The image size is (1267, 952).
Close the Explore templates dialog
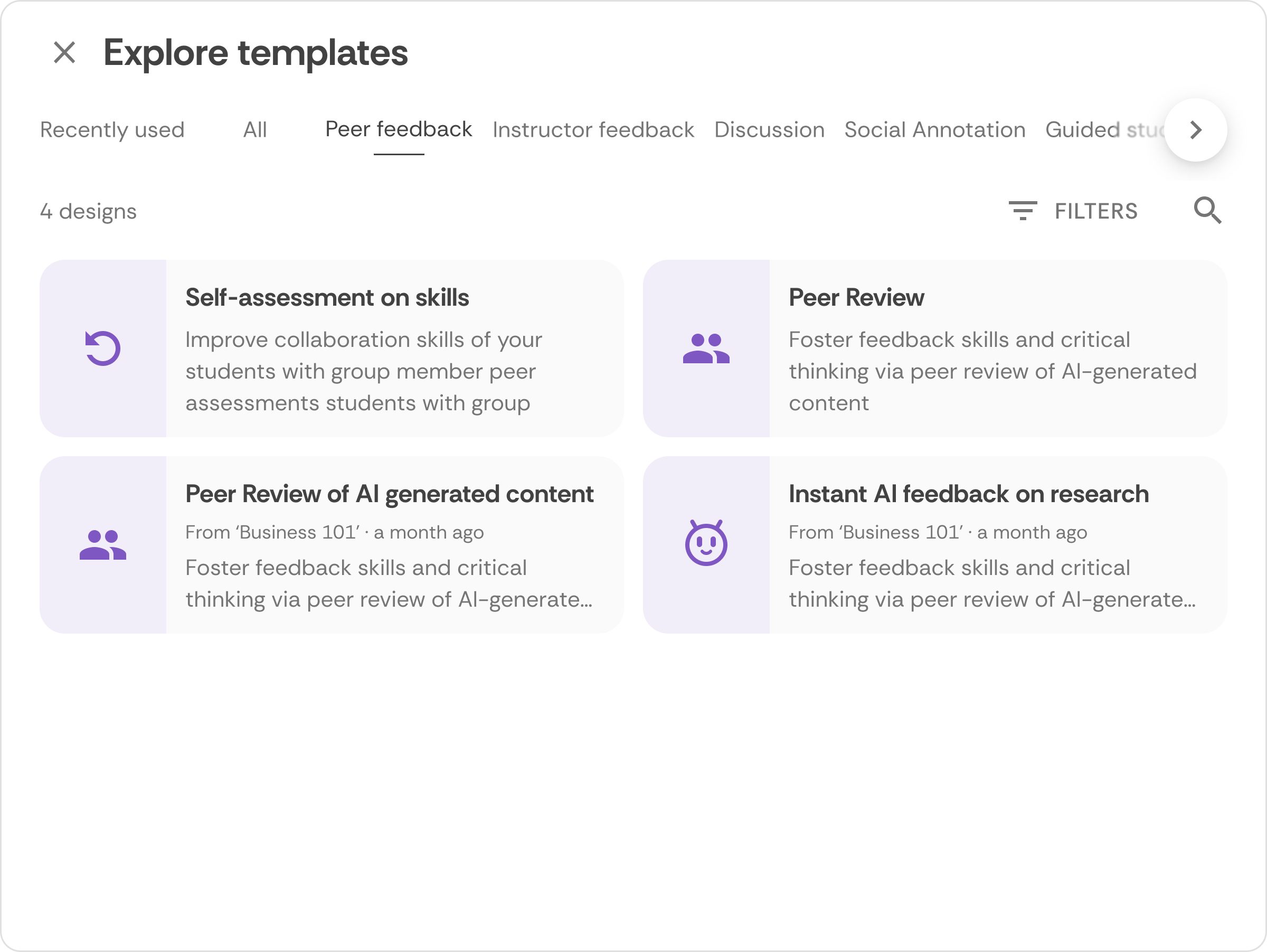tap(64, 53)
